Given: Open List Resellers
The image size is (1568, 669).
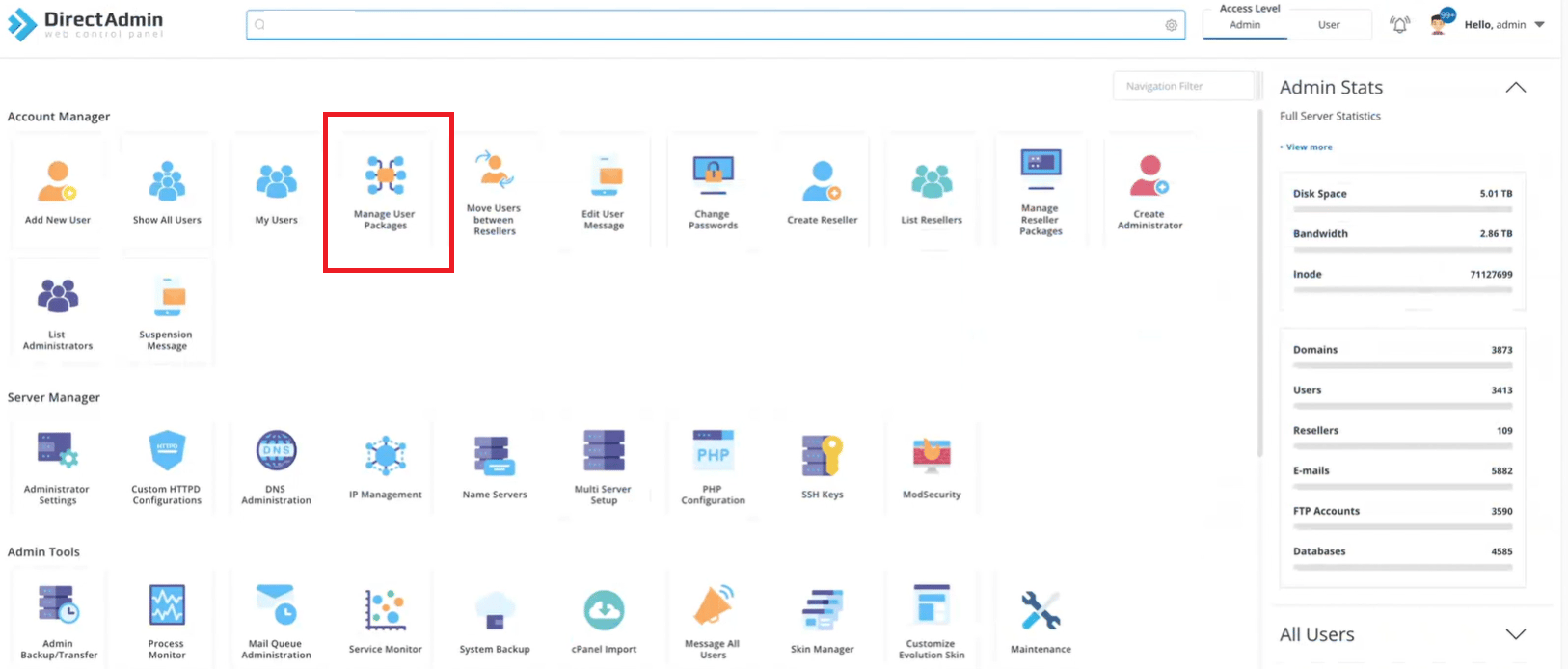Looking at the screenshot, I should [932, 191].
